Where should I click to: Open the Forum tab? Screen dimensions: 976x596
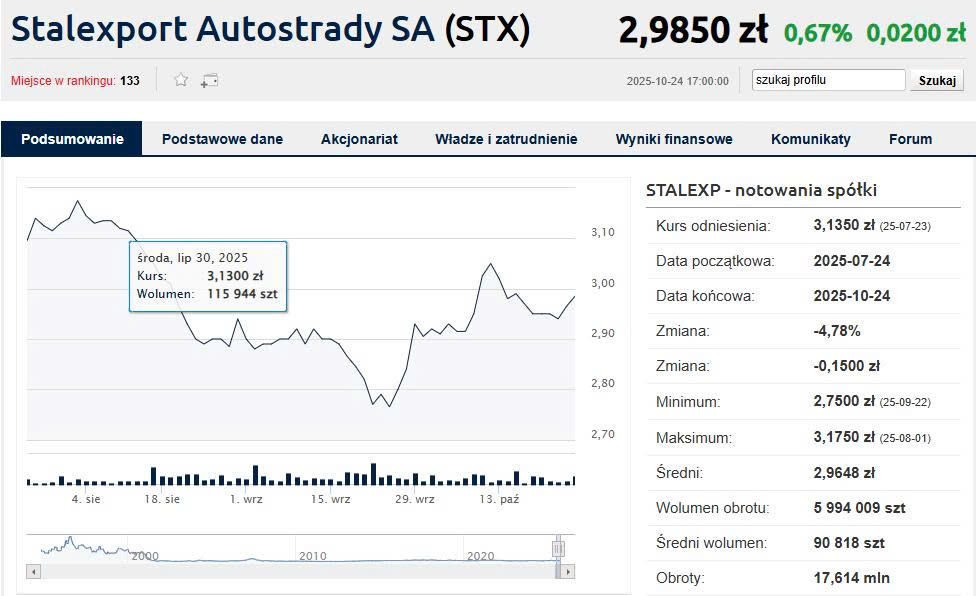point(910,139)
